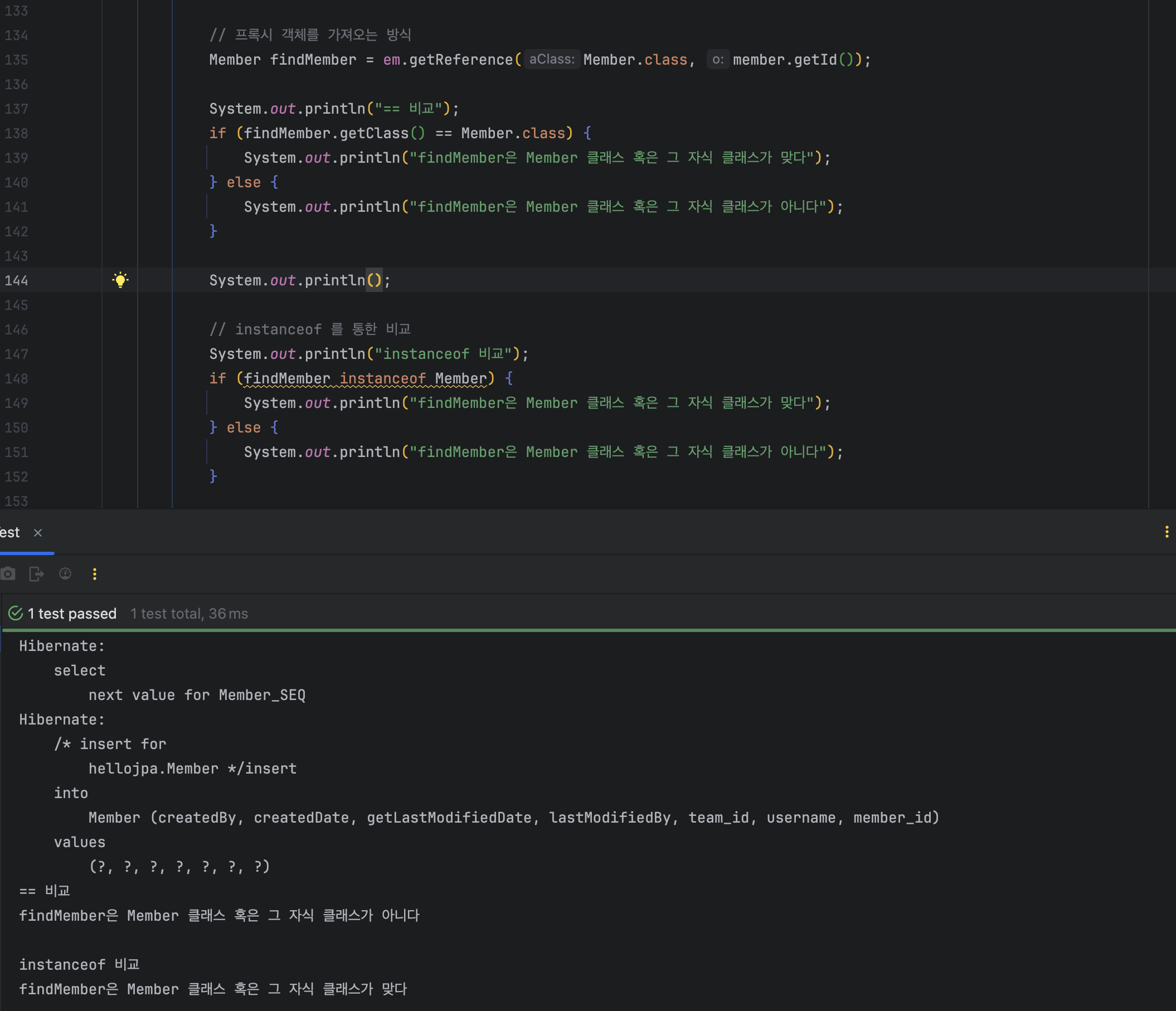Click line number 144 in the gutter
Viewport: 1176px width, 1011px height.
[16, 280]
